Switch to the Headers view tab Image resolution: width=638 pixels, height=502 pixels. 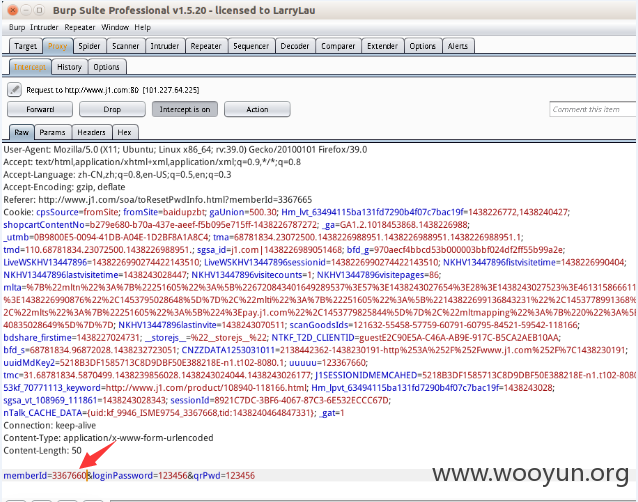(91, 132)
